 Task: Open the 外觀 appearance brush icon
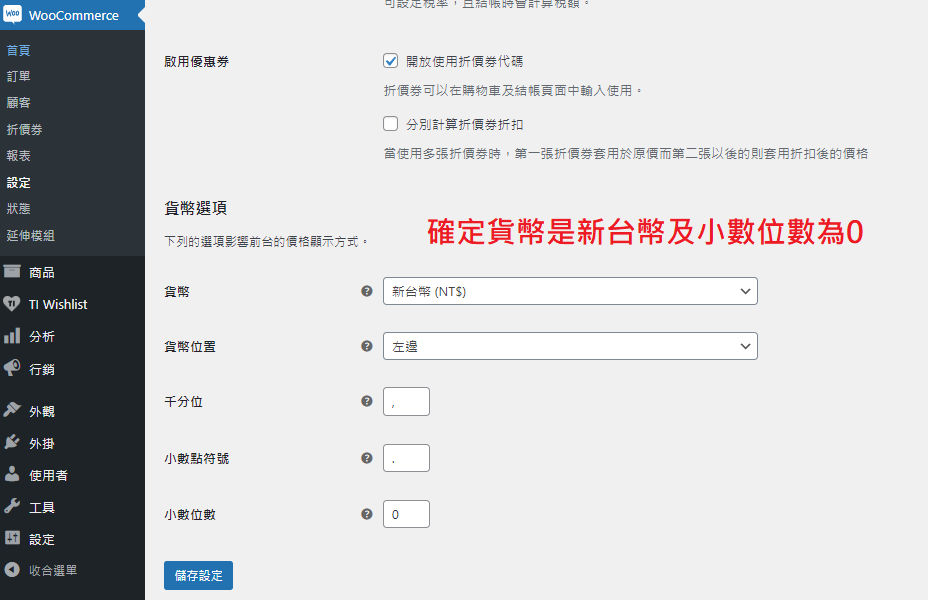(13, 410)
